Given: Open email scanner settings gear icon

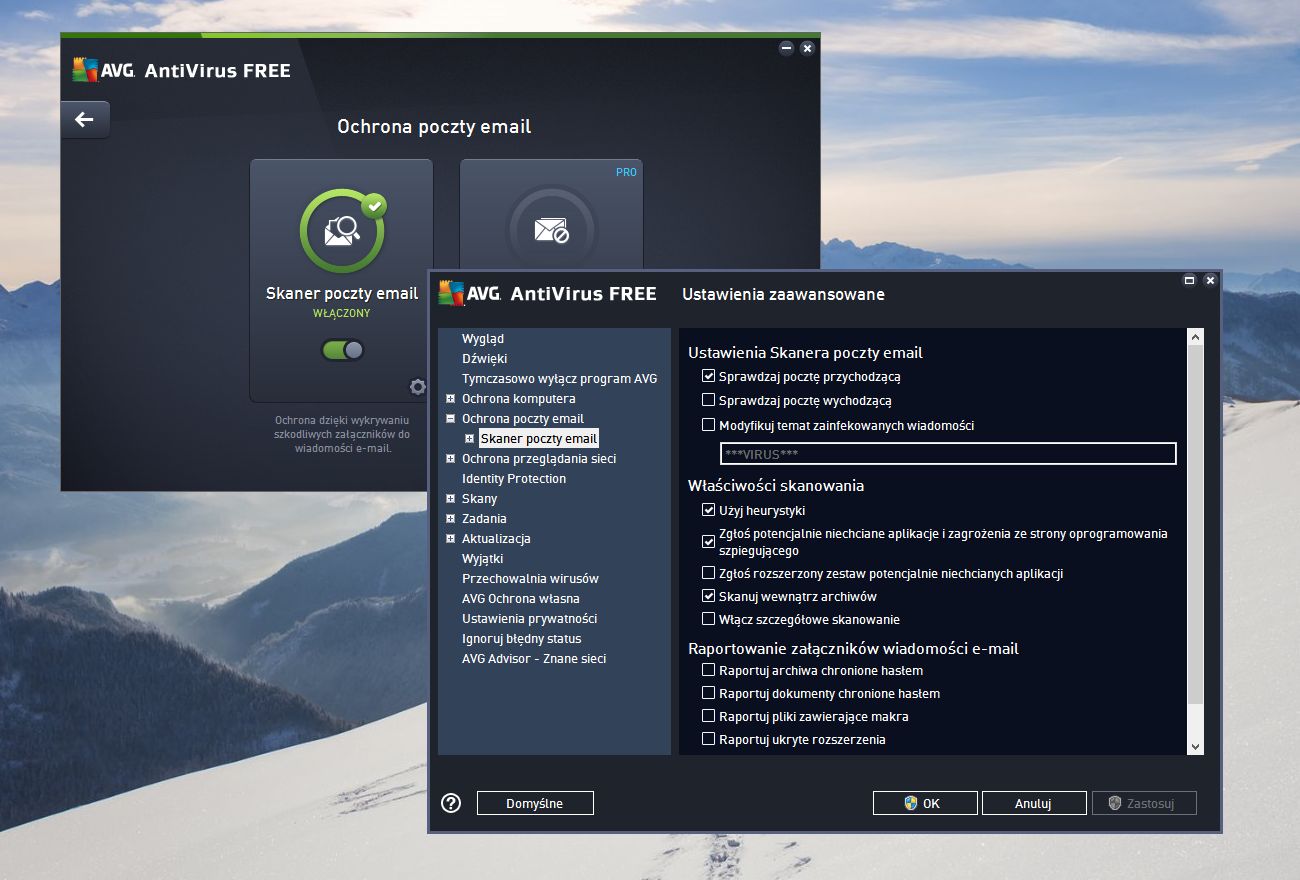Looking at the screenshot, I should (418, 387).
